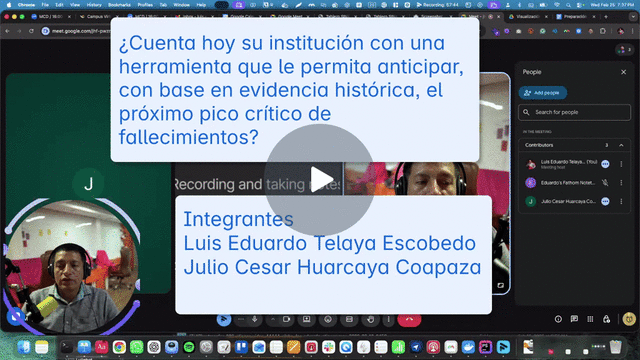The height and width of the screenshot is (360, 640).
Task: Toggle the microphone in Meet controls
Action: click(255, 320)
